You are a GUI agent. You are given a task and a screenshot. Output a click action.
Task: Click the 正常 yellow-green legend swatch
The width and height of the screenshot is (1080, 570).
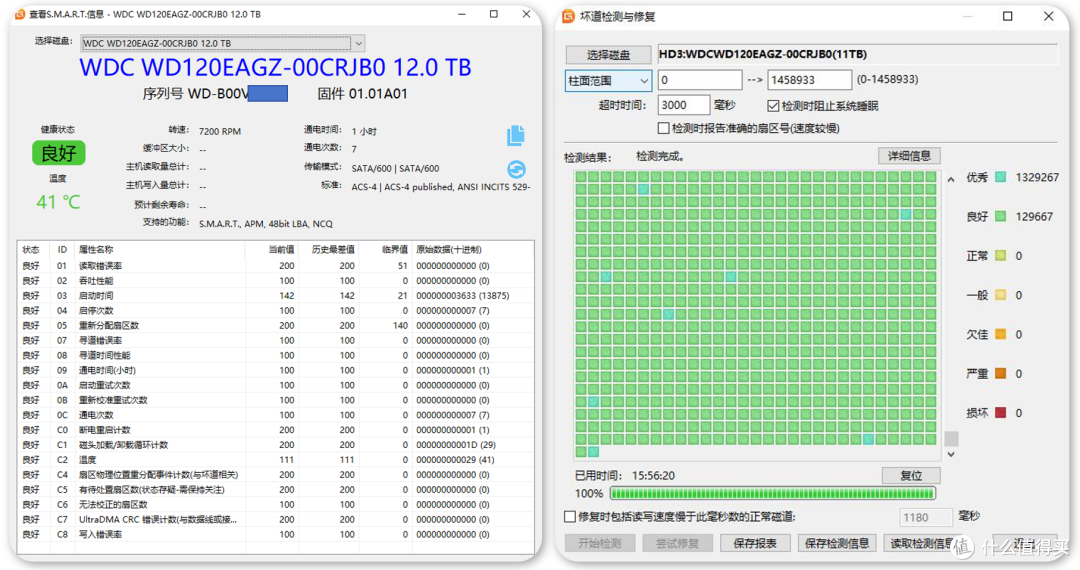point(1000,255)
